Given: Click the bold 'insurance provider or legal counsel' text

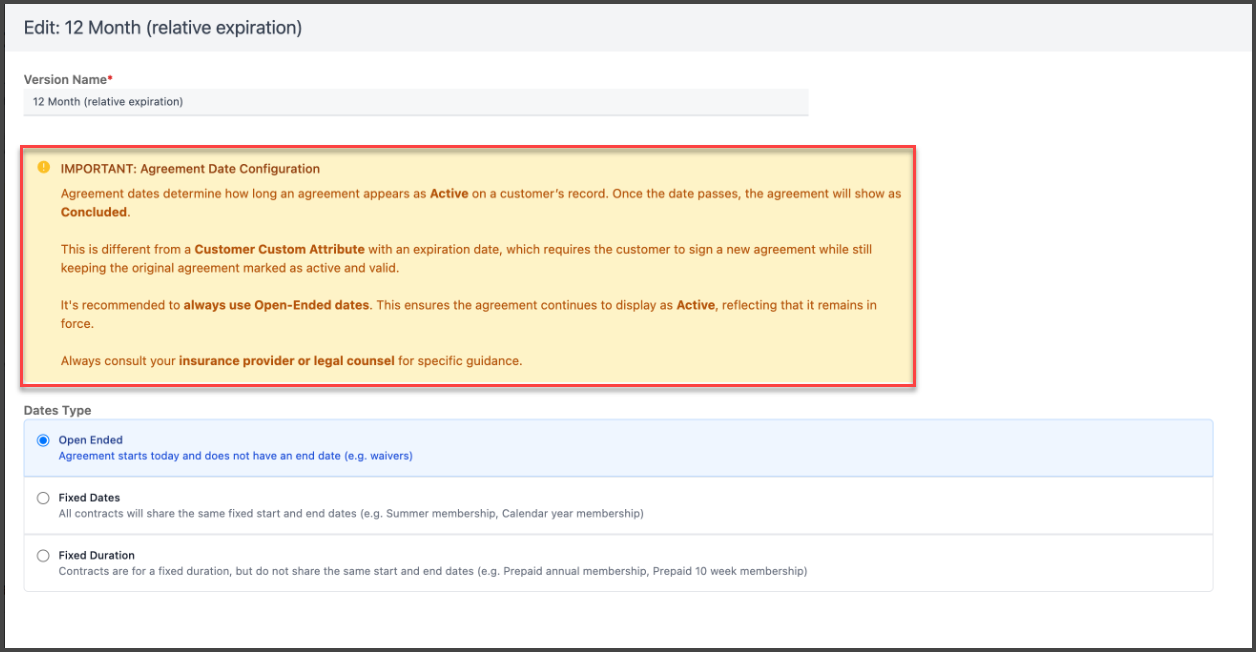Looking at the screenshot, I should 286,361.
